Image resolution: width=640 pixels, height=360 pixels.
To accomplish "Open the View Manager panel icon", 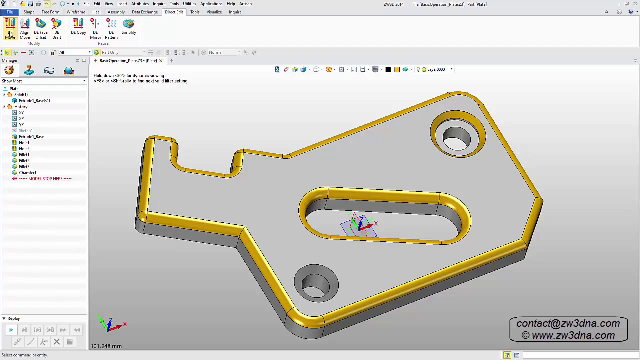I will [x=49, y=70].
